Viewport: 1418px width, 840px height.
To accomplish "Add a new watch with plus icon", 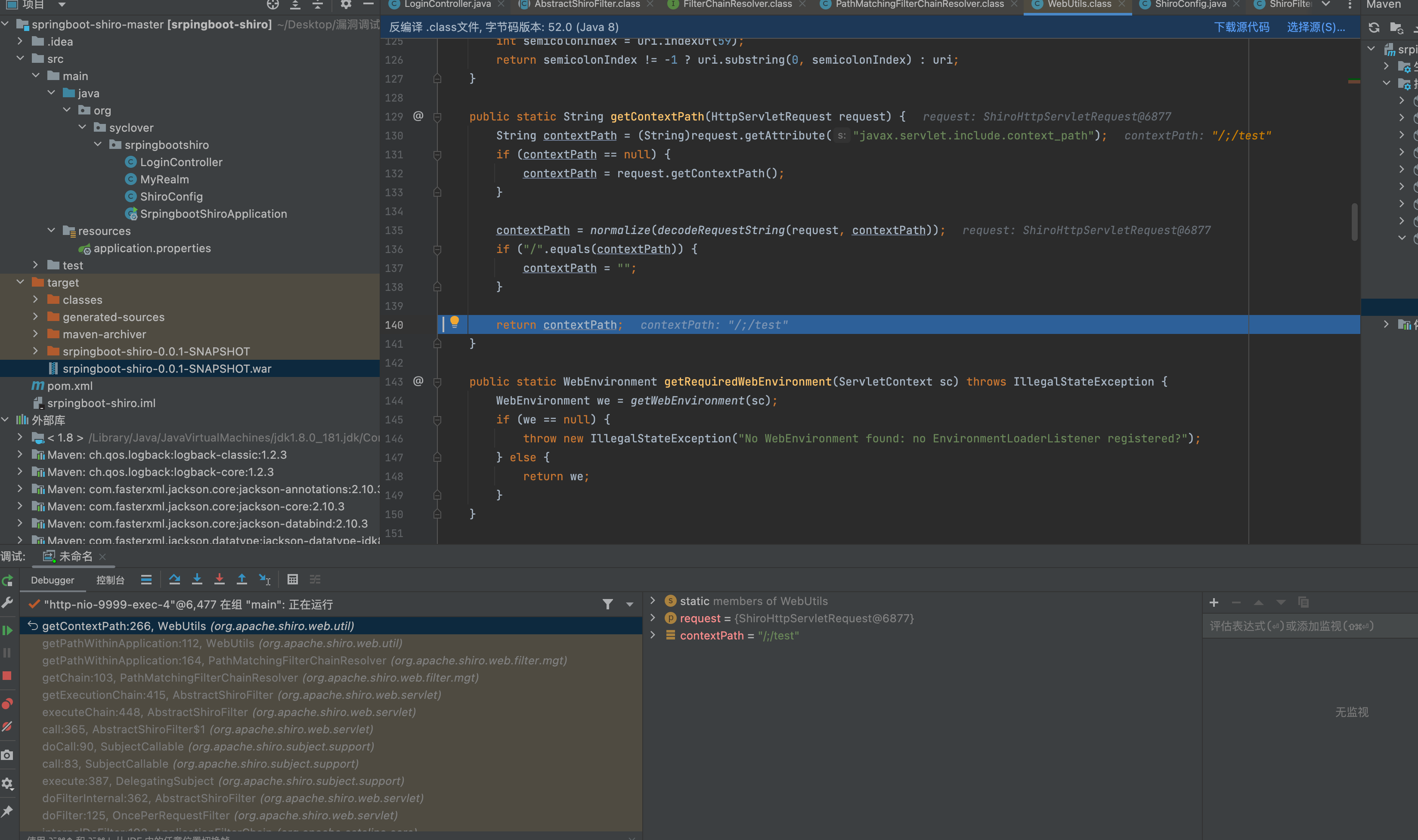I will click(1214, 602).
